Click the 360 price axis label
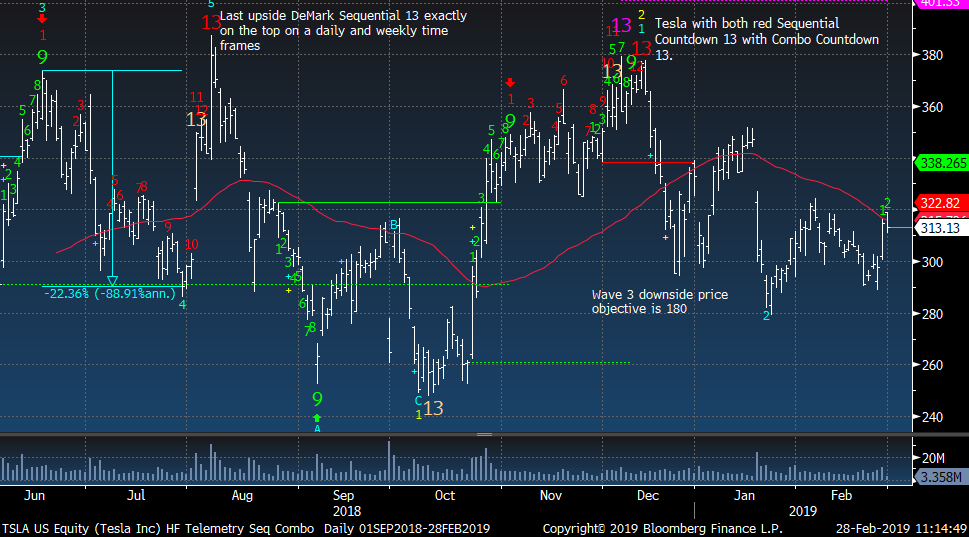This screenshot has width=969, height=537. click(x=932, y=107)
